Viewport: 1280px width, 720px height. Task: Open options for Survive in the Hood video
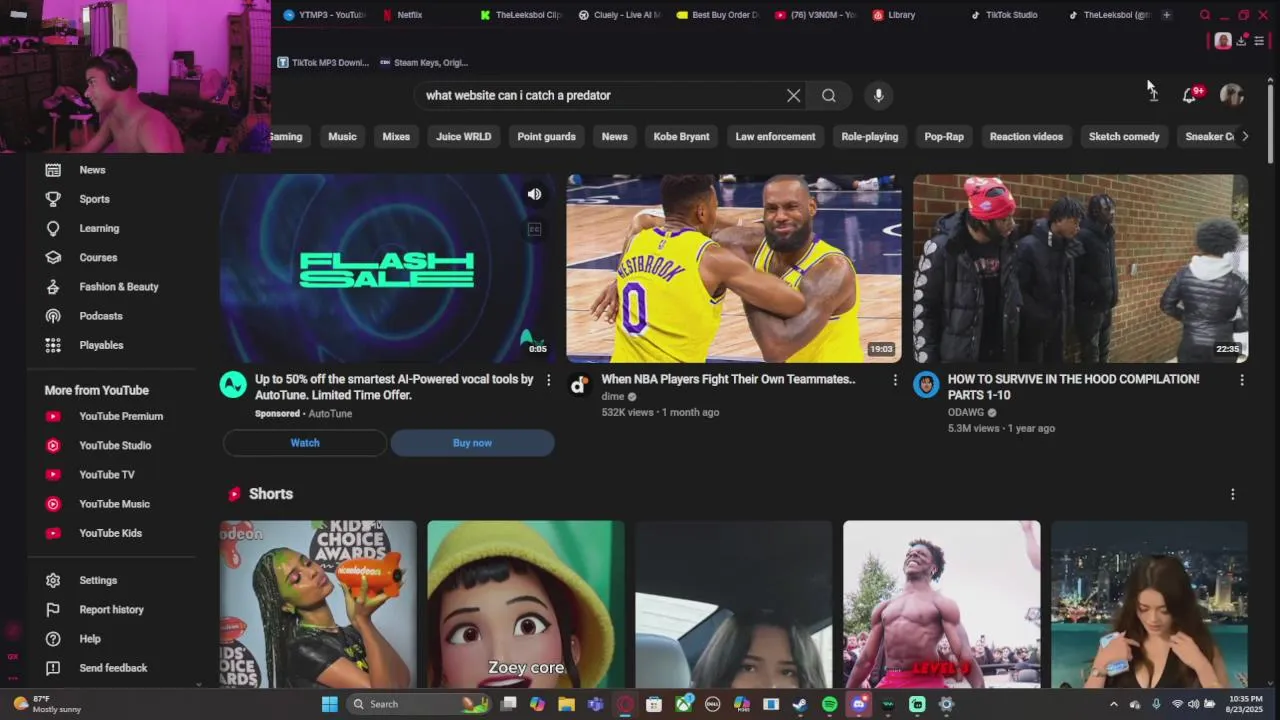click(1242, 380)
